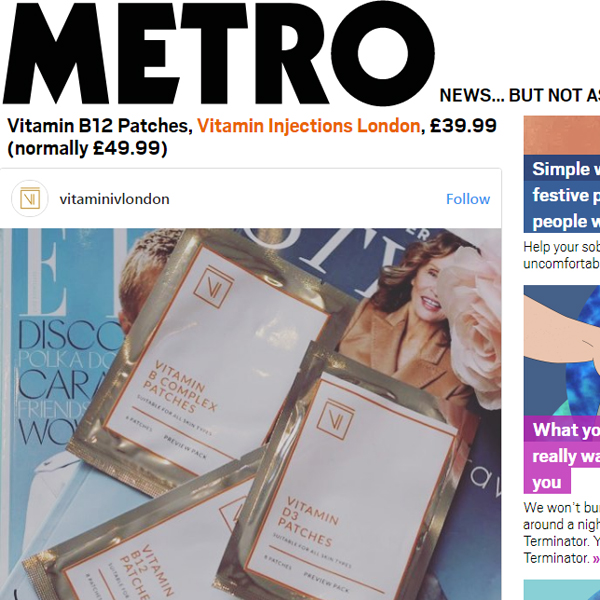The height and width of the screenshot is (600, 600).
Task: Click the vitaminivlondon profile avatar icon
Action: click(30, 199)
